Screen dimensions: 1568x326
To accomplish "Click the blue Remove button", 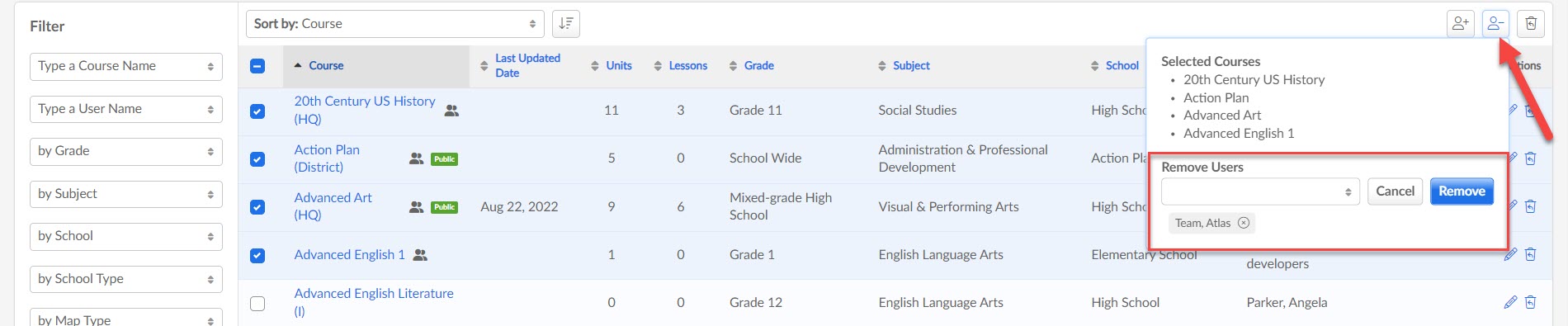I will coord(1462,191).
